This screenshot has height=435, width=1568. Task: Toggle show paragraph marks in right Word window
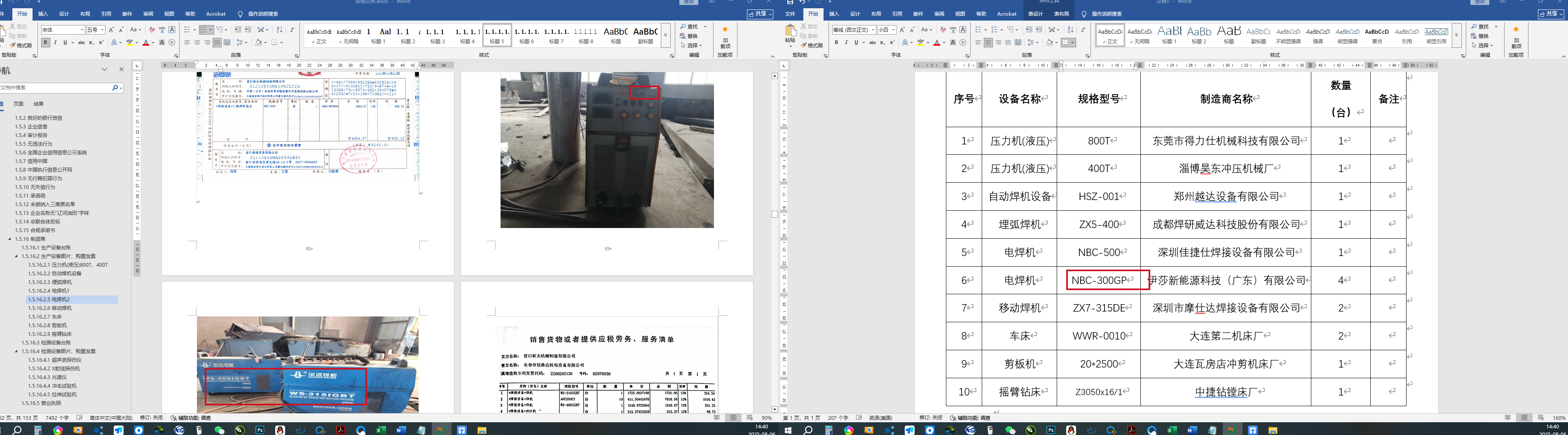click(1083, 30)
